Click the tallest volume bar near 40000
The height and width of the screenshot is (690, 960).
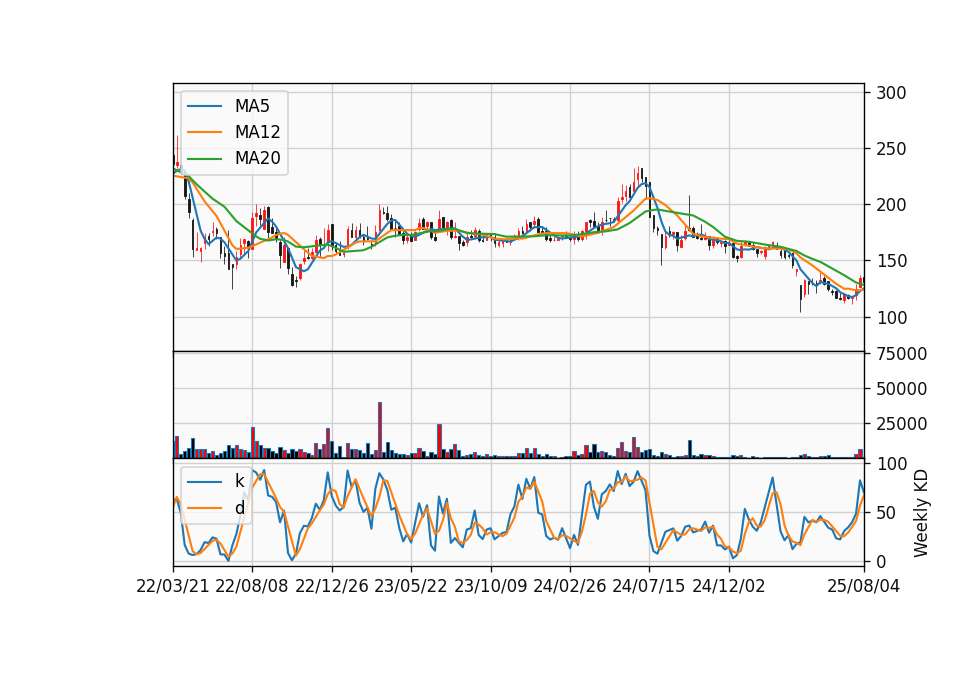point(380,430)
